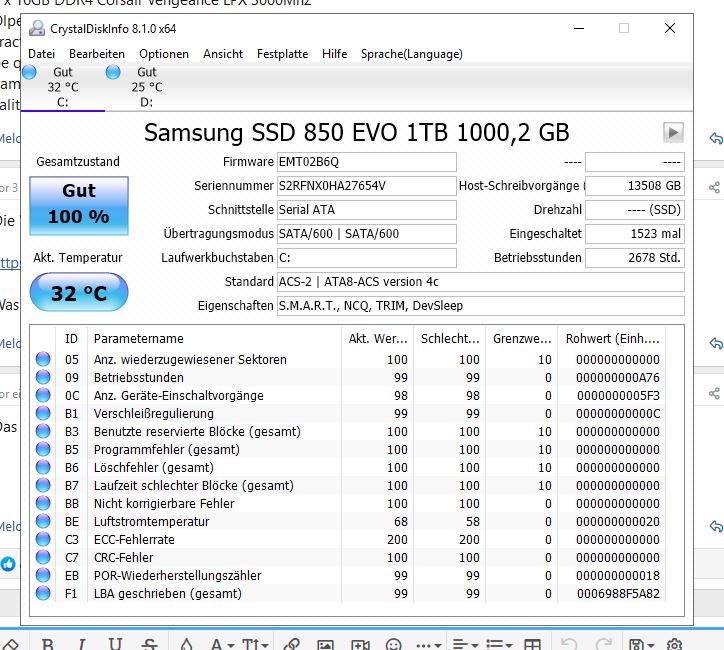Click the redo arrow in editor toolbar
This screenshot has width=724, height=650.
pos(604,644)
